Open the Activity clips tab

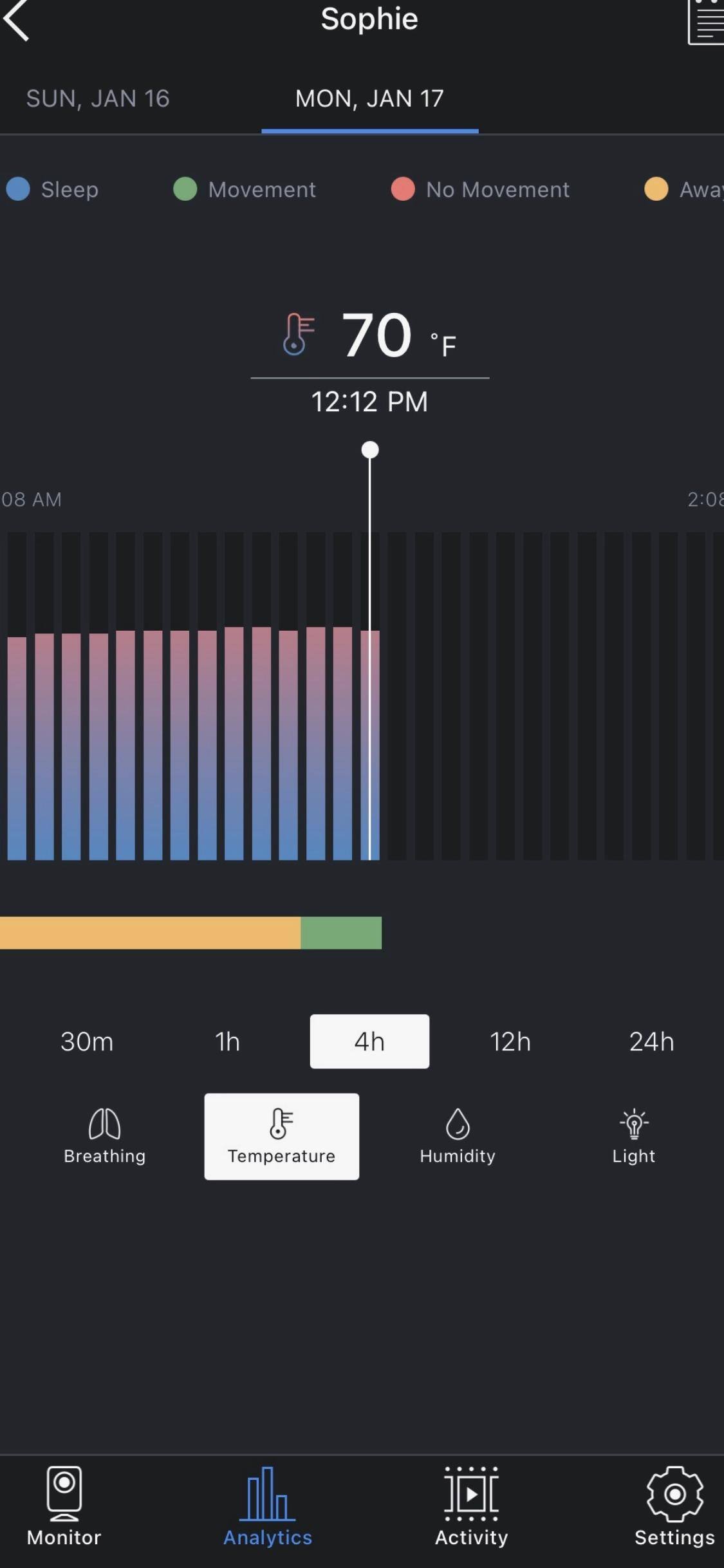pyautogui.click(x=471, y=1506)
